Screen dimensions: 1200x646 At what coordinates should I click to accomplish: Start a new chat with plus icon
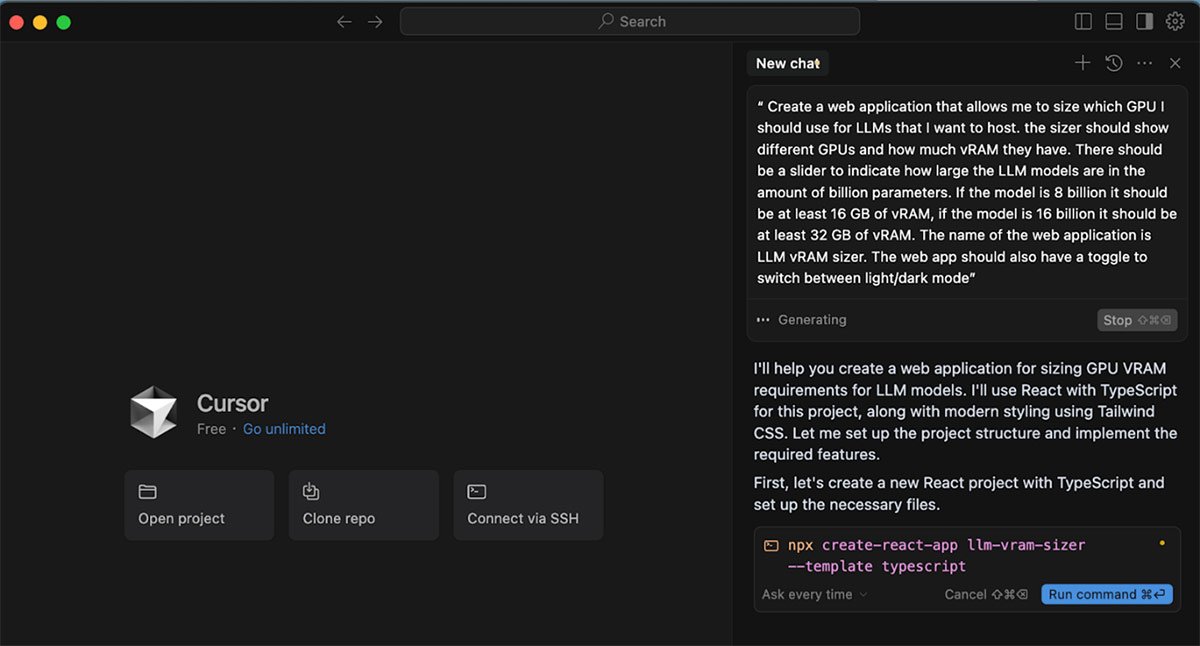click(1082, 63)
